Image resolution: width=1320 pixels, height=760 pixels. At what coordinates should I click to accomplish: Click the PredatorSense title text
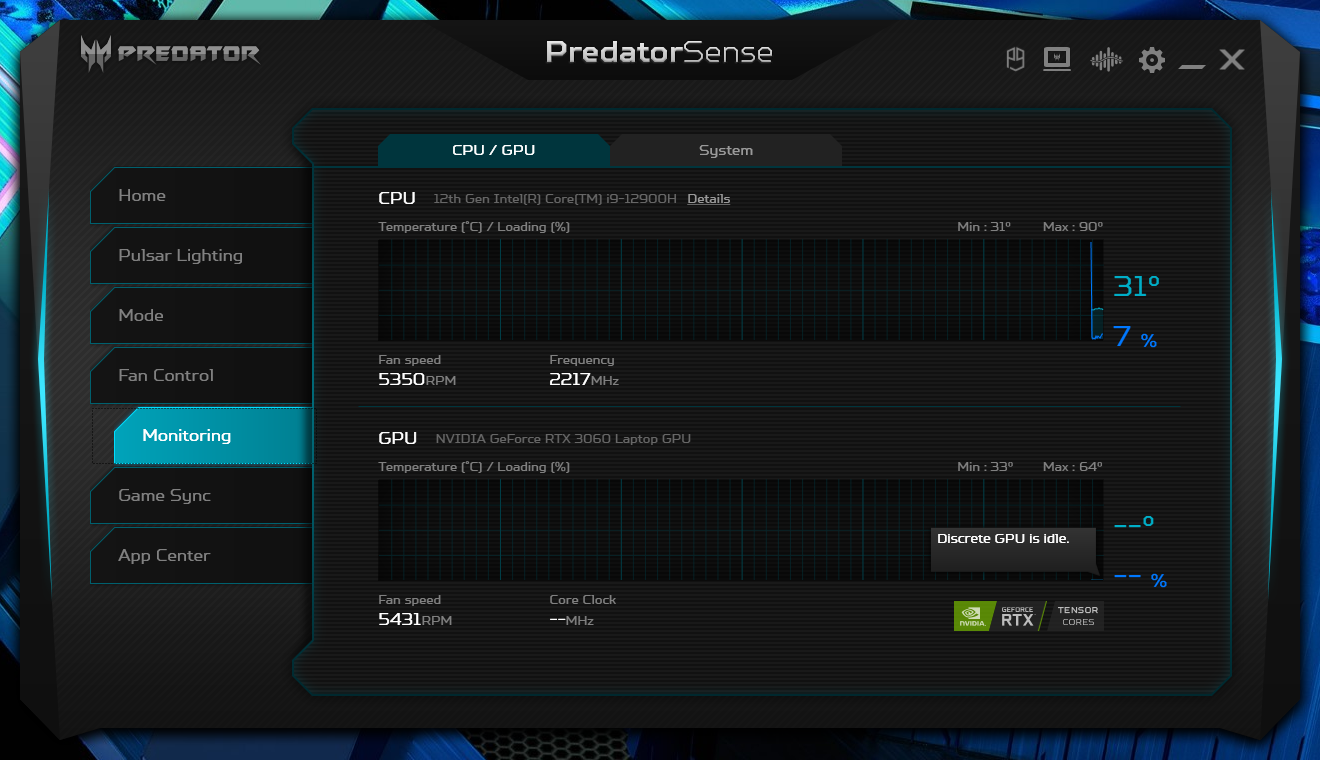tap(659, 52)
